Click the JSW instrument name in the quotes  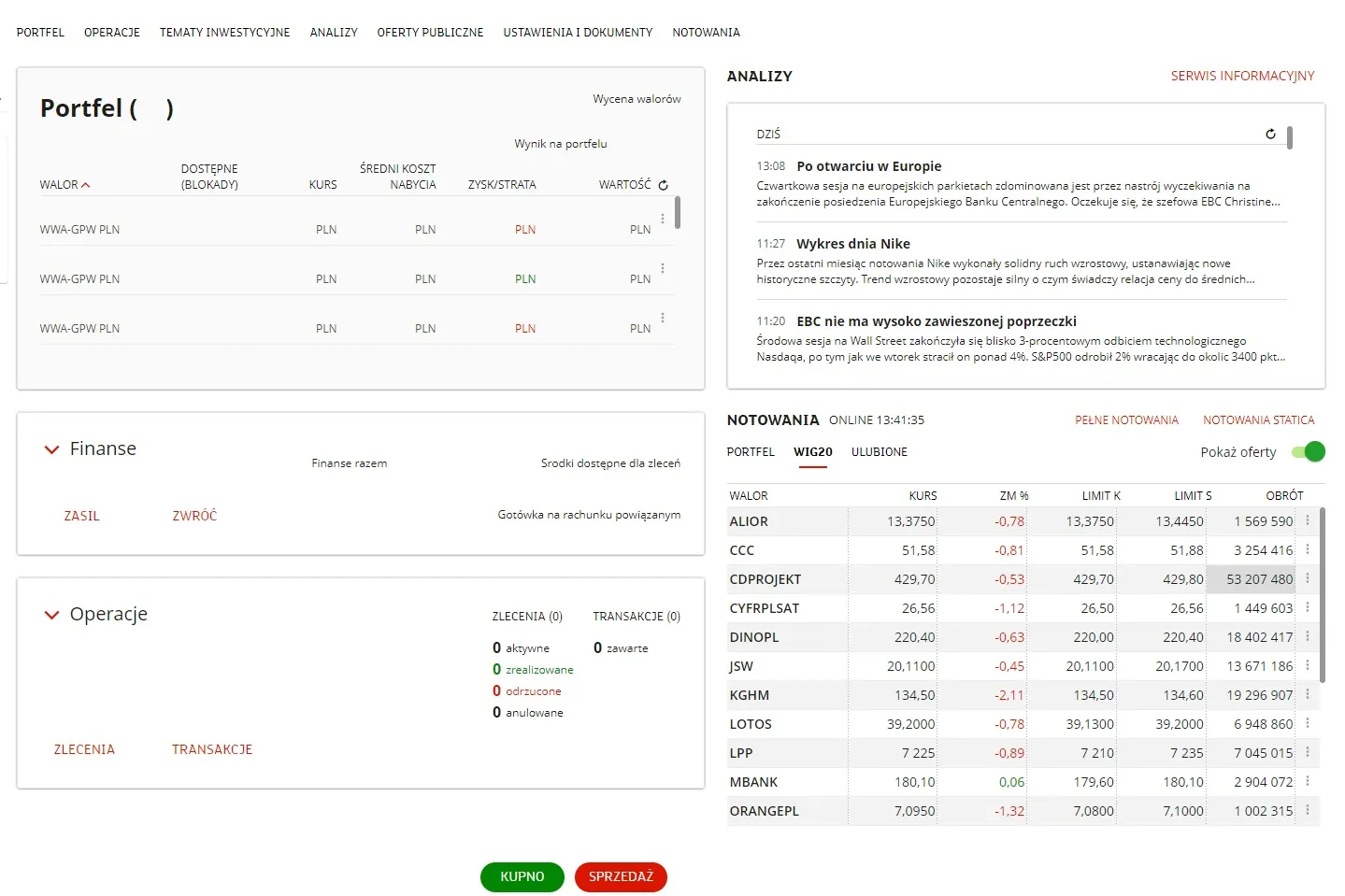pos(741,666)
